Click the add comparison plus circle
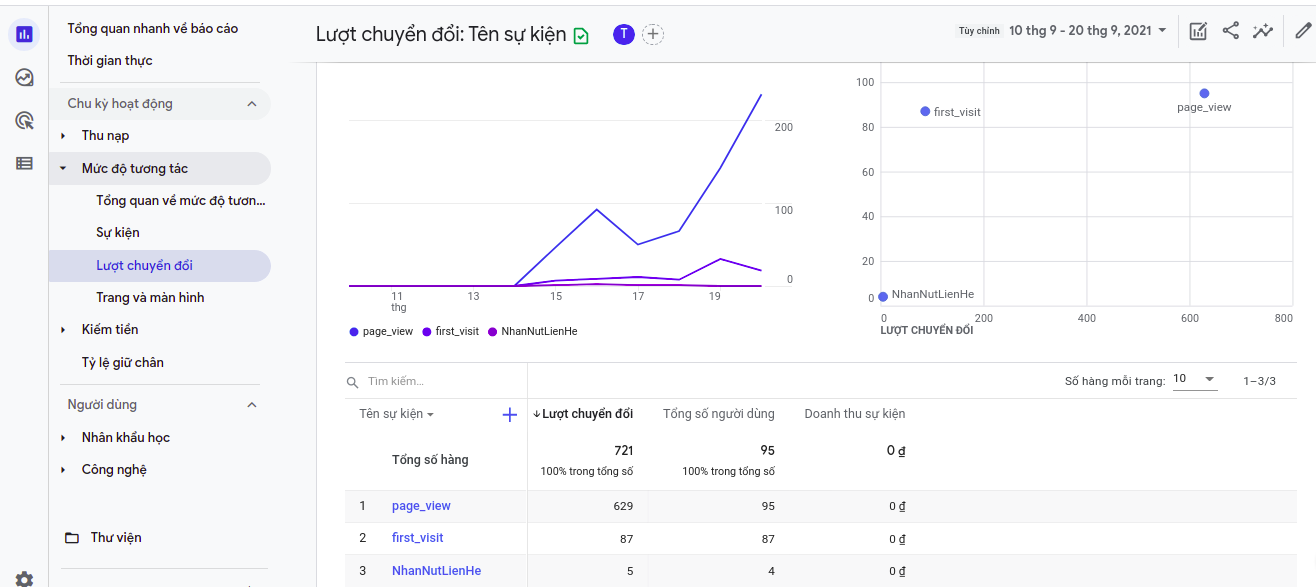This screenshot has width=1316, height=587. pyautogui.click(x=653, y=35)
